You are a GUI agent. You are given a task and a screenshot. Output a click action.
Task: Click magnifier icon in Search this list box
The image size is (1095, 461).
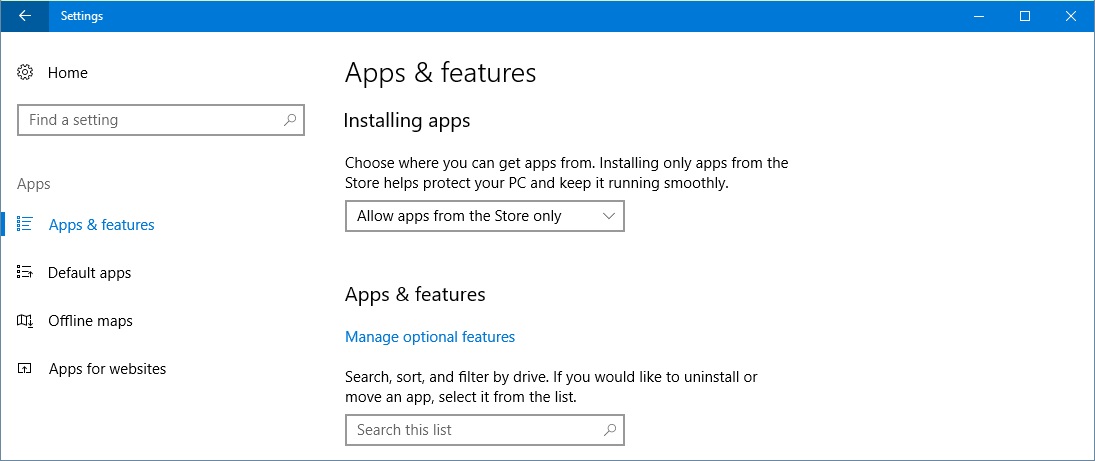tap(610, 430)
